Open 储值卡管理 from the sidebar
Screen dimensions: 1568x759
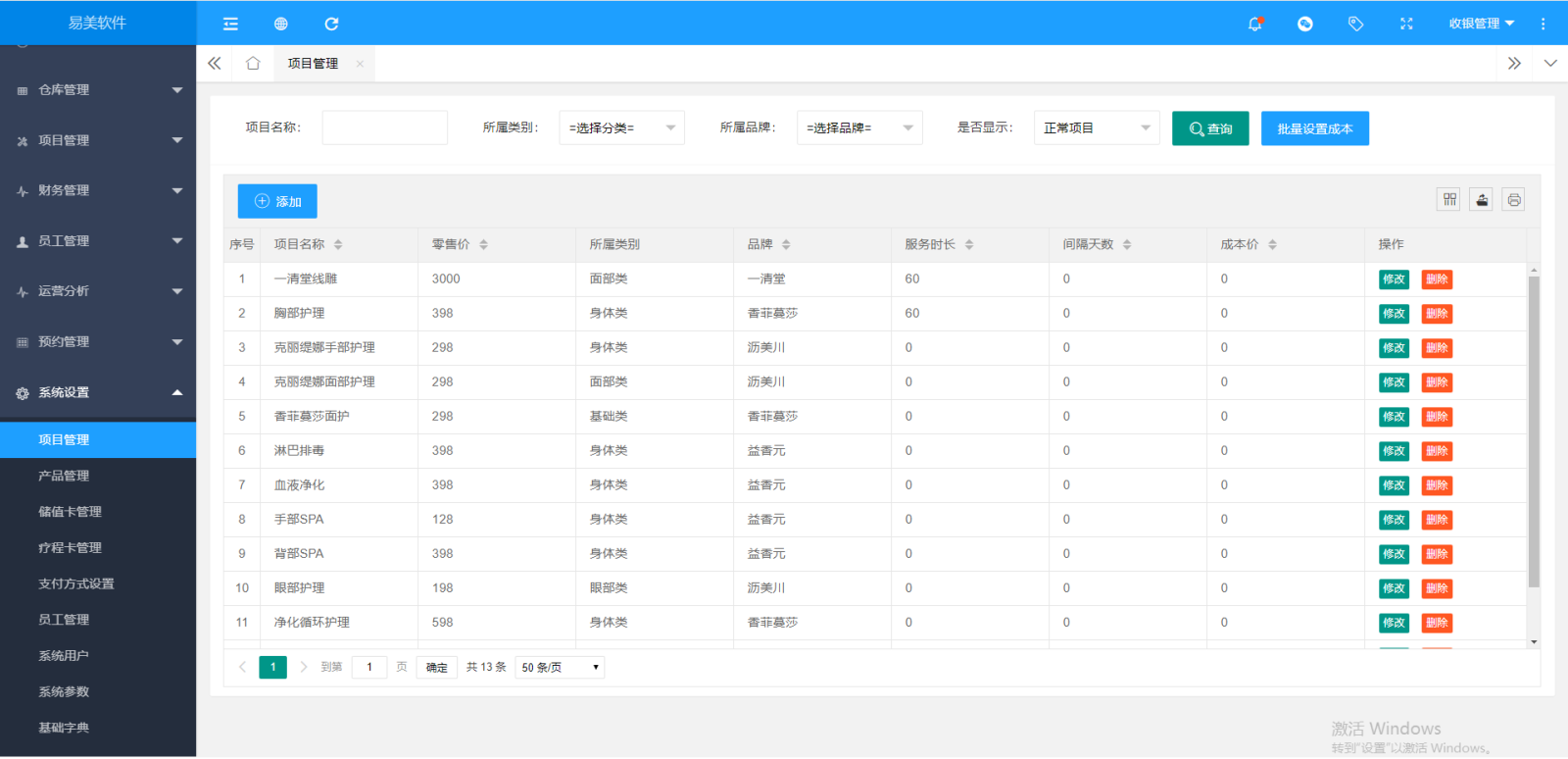point(70,512)
